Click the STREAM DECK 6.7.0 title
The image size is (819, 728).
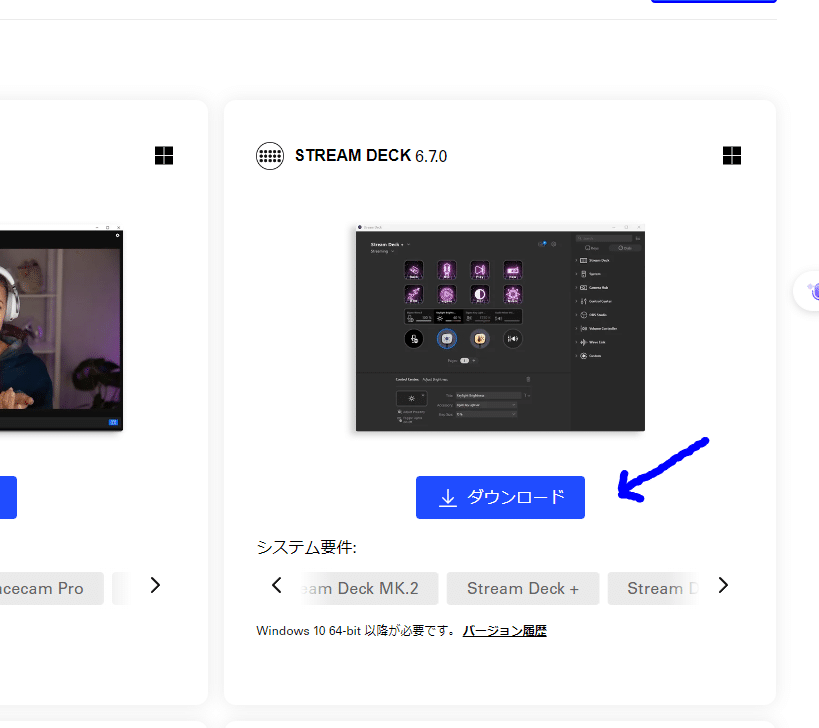coord(371,156)
